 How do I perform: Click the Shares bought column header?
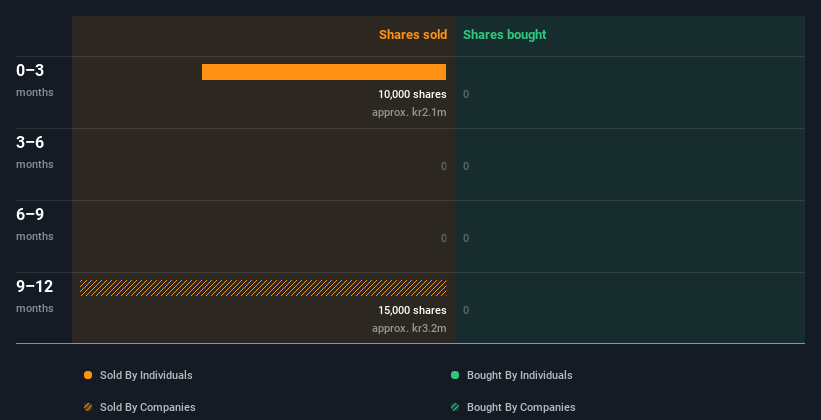coord(505,35)
